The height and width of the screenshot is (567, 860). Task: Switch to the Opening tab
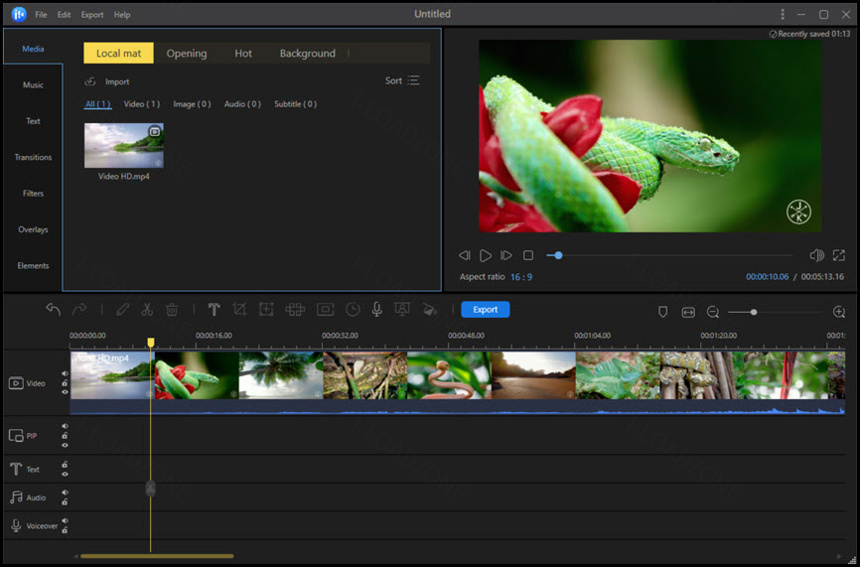(x=186, y=53)
